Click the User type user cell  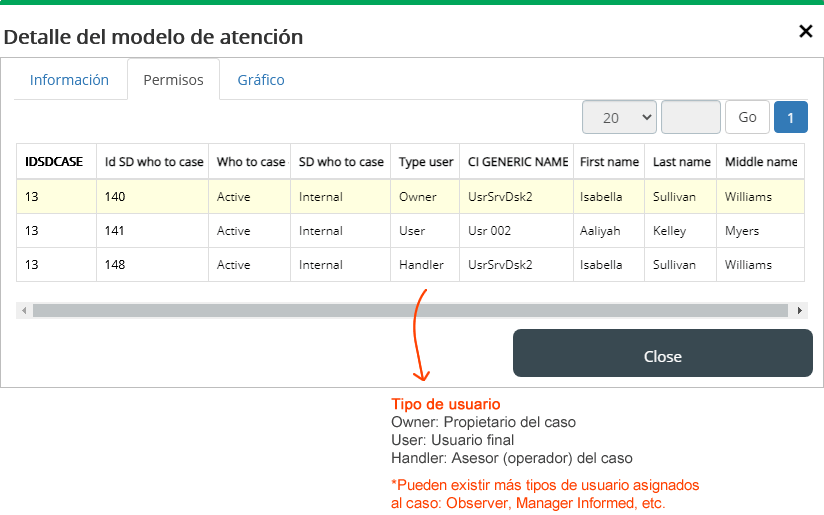click(425, 231)
